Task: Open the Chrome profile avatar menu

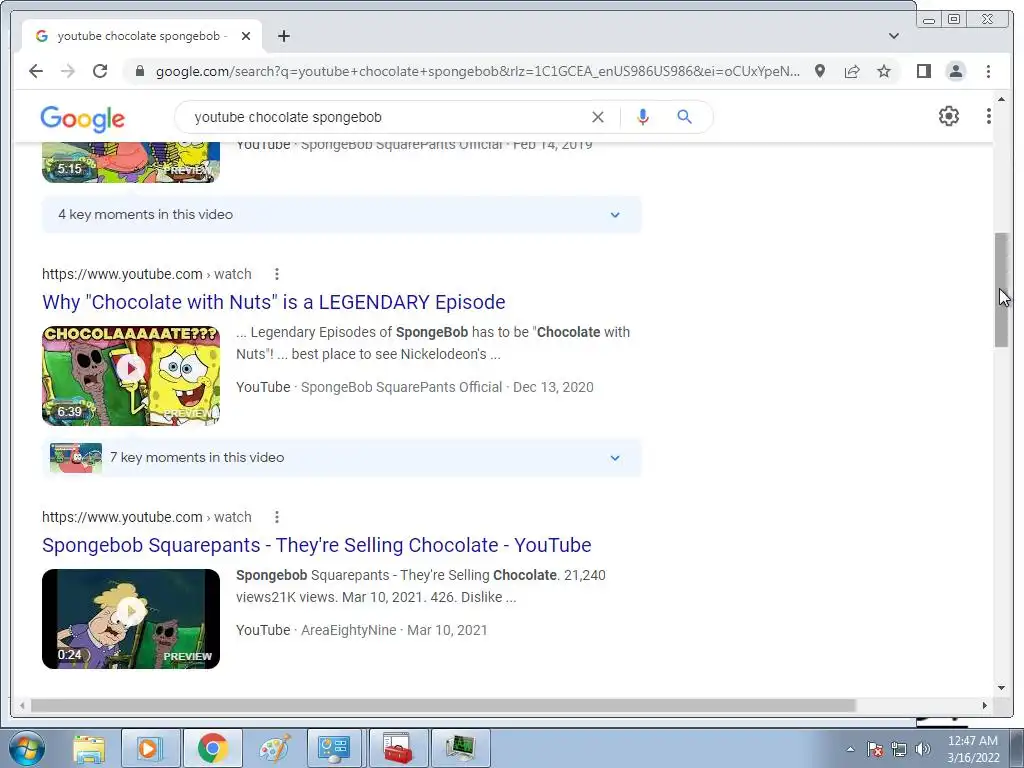Action: (x=955, y=71)
